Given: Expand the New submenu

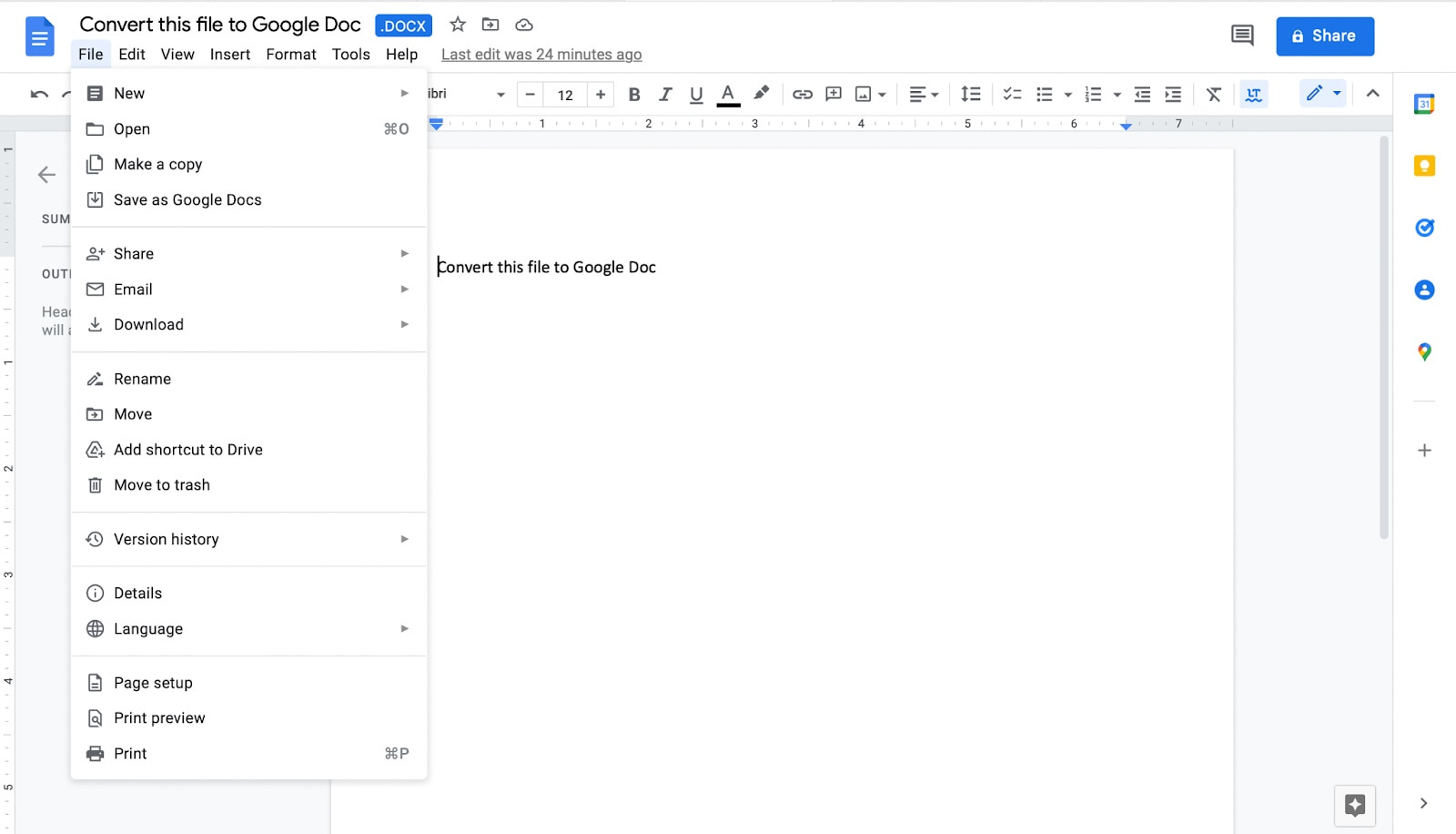Looking at the screenshot, I should [248, 93].
